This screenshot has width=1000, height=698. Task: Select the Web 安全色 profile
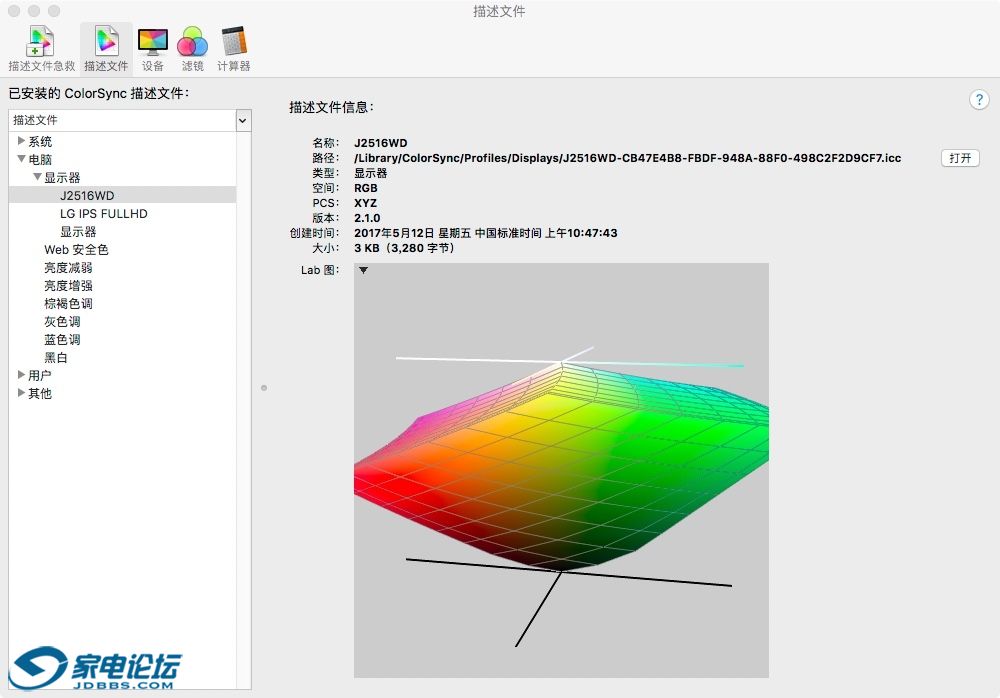[76, 250]
